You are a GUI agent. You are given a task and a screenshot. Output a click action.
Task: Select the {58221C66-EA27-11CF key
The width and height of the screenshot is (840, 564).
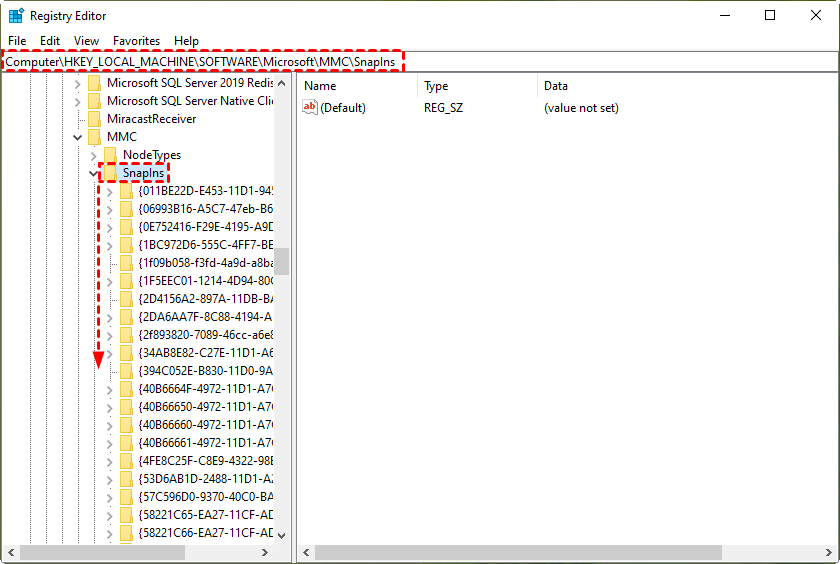coord(205,533)
